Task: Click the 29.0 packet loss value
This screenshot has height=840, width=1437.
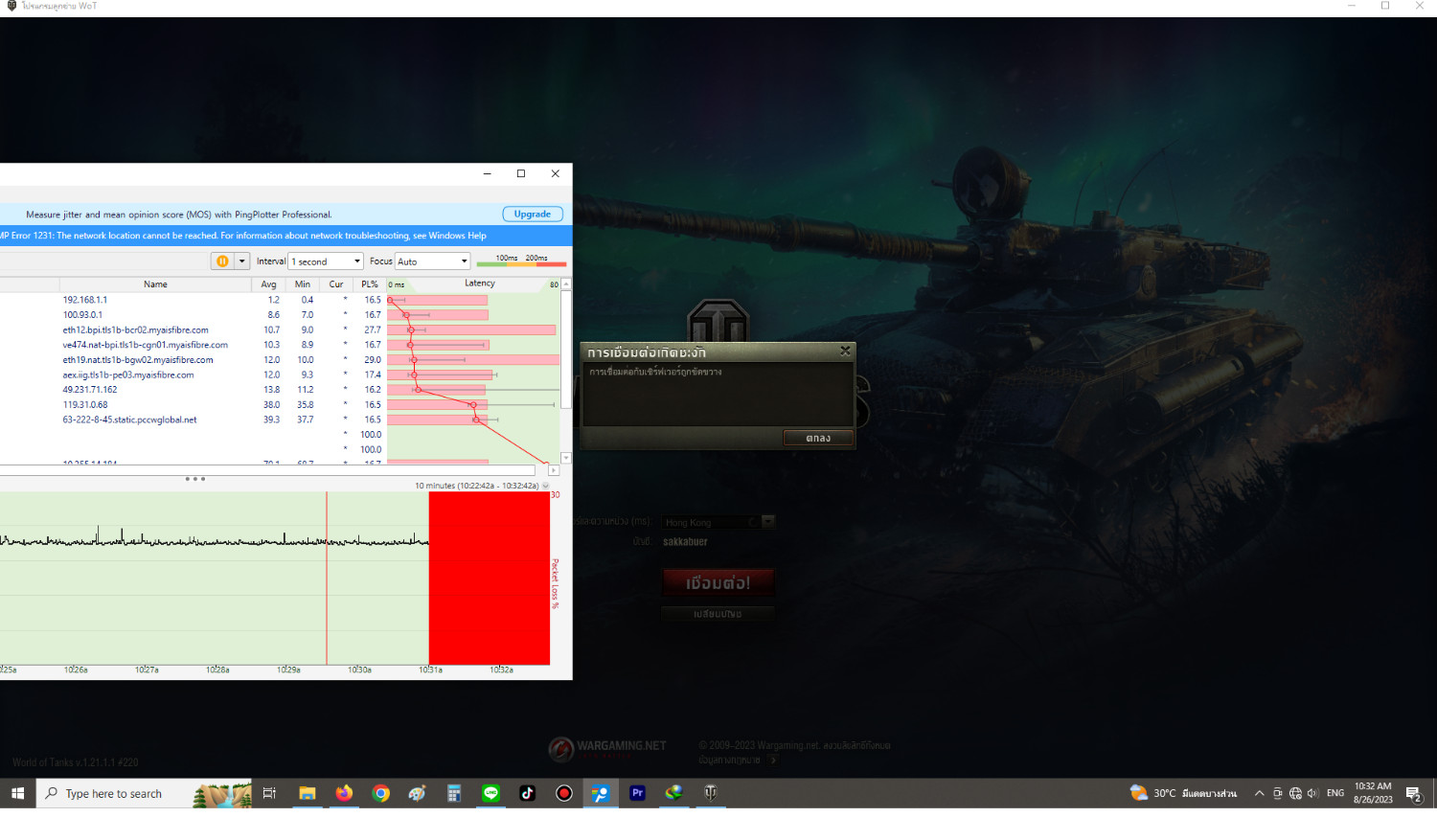Action: [x=373, y=360]
